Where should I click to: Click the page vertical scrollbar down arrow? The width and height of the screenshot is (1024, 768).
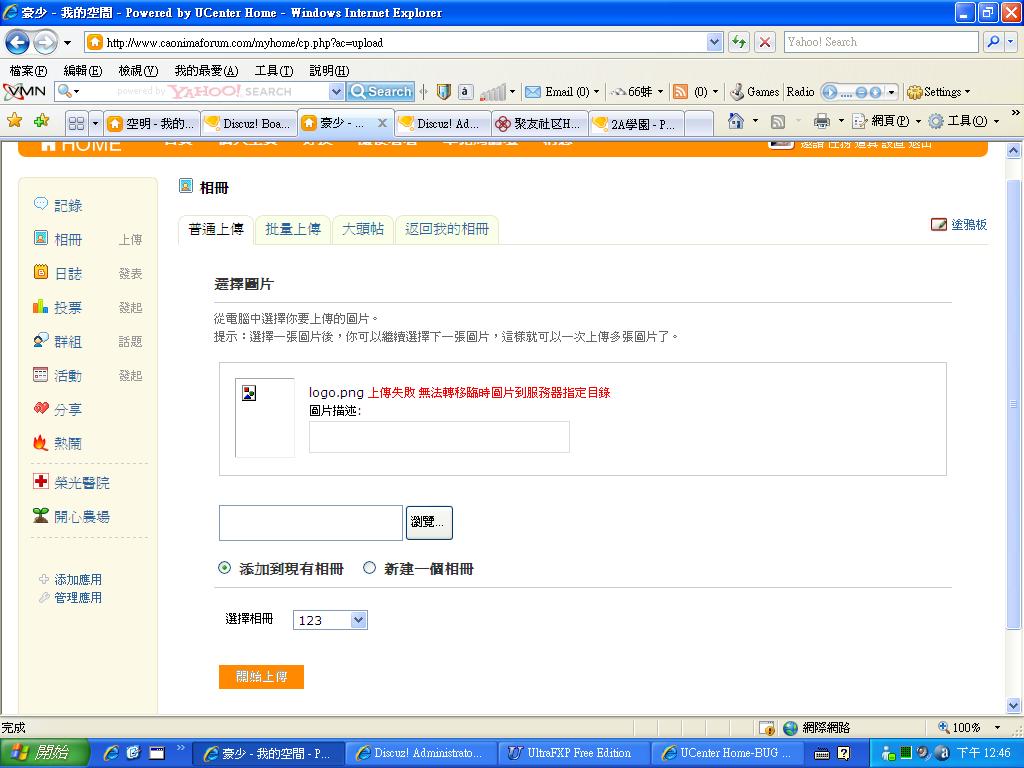(x=1014, y=705)
